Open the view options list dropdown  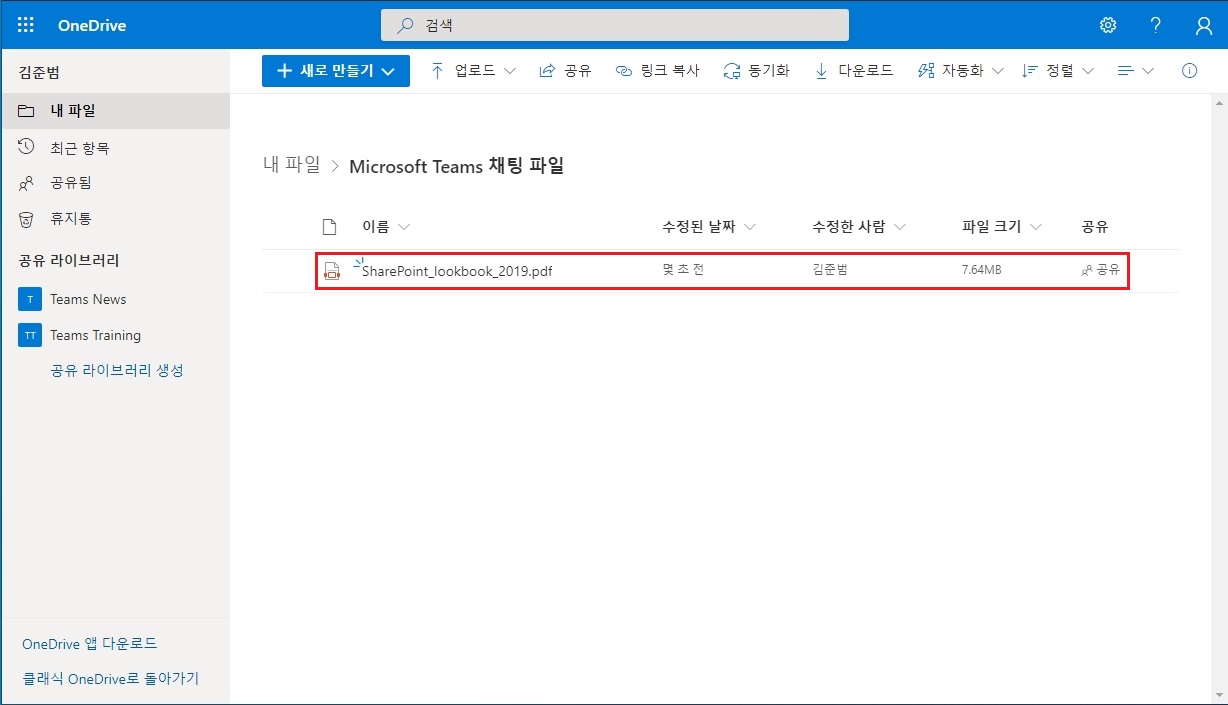coord(1136,71)
